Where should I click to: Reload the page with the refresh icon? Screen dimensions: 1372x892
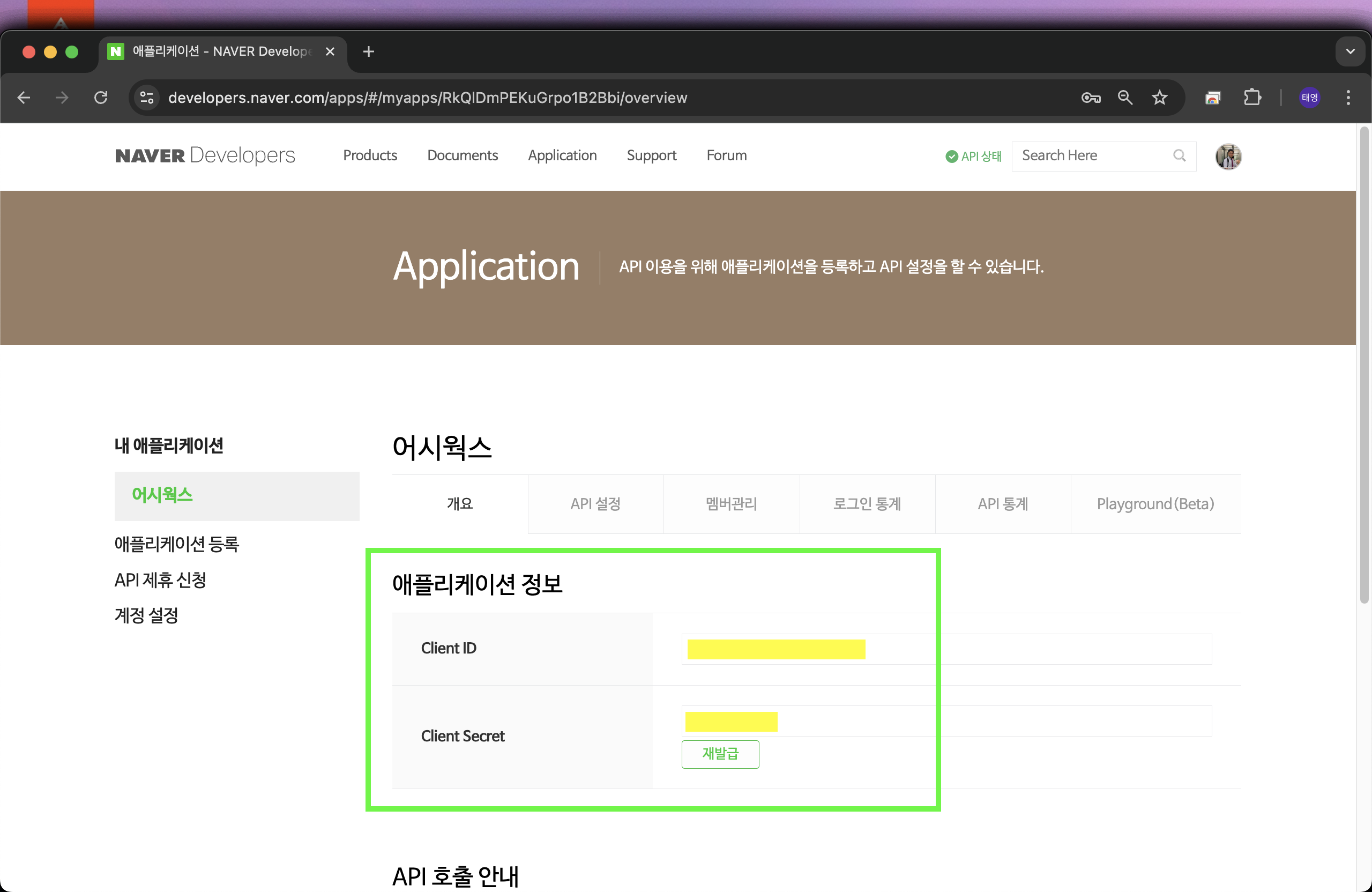[x=101, y=98]
